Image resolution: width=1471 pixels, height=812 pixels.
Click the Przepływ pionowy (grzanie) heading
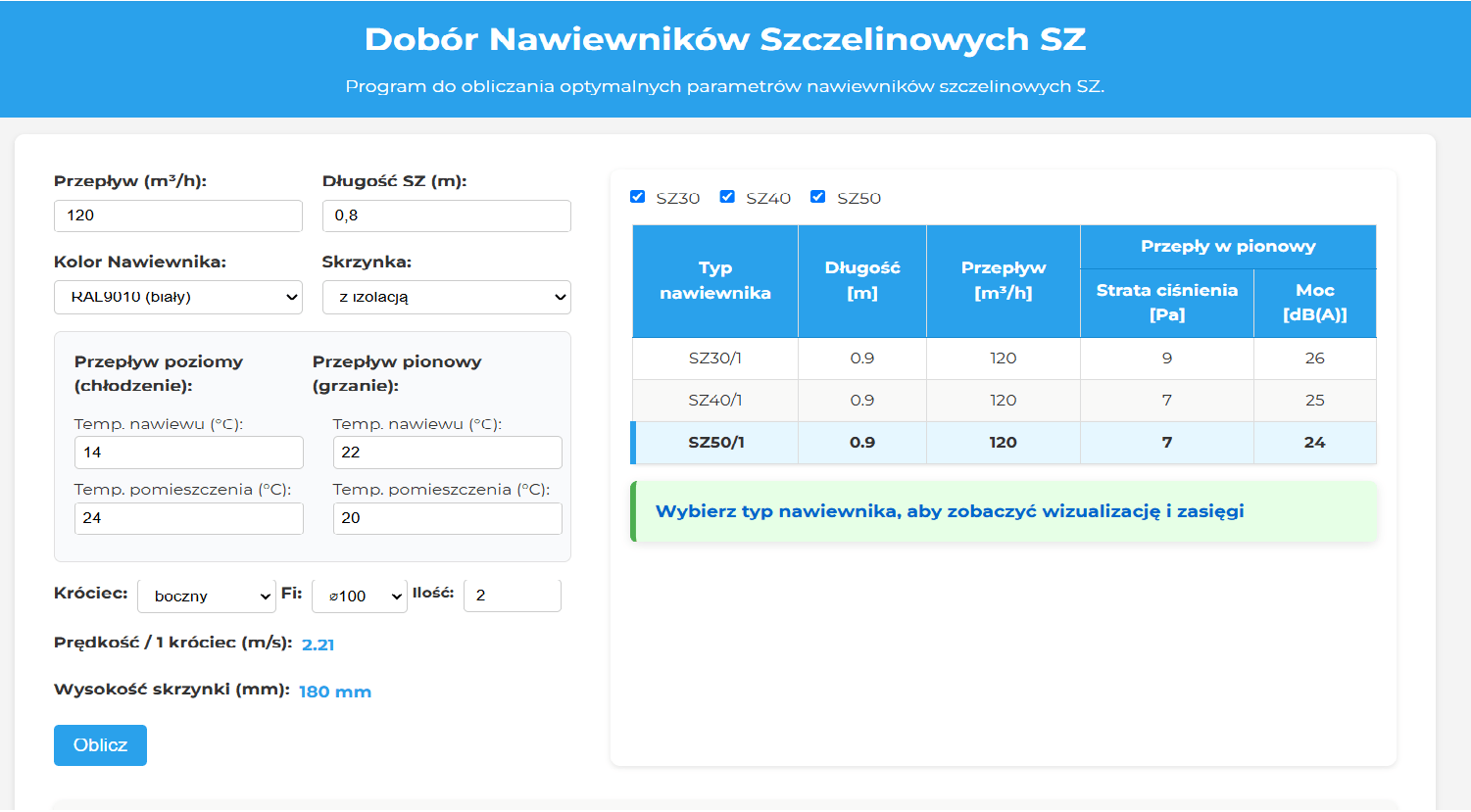click(397, 373)
